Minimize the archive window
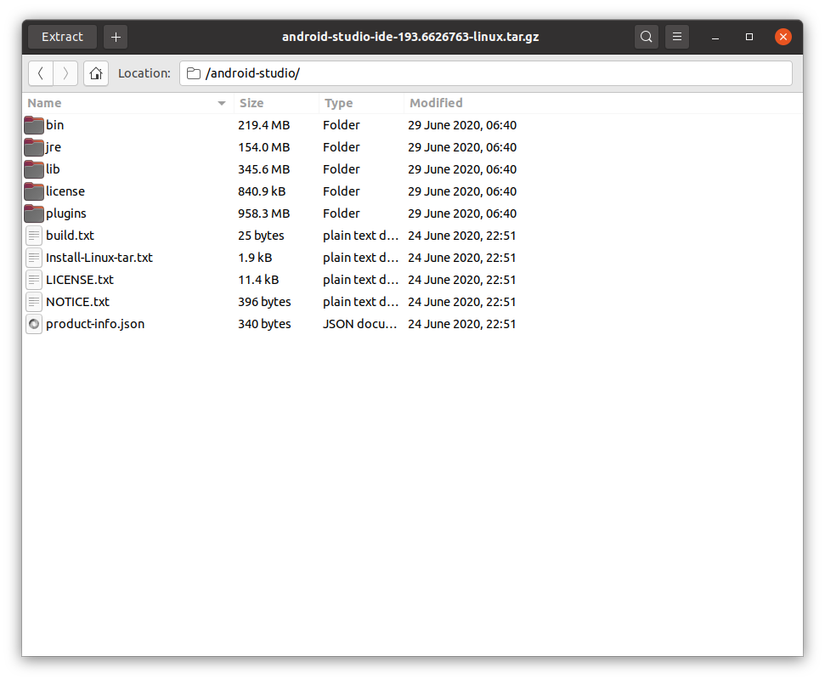 (715, 37)
